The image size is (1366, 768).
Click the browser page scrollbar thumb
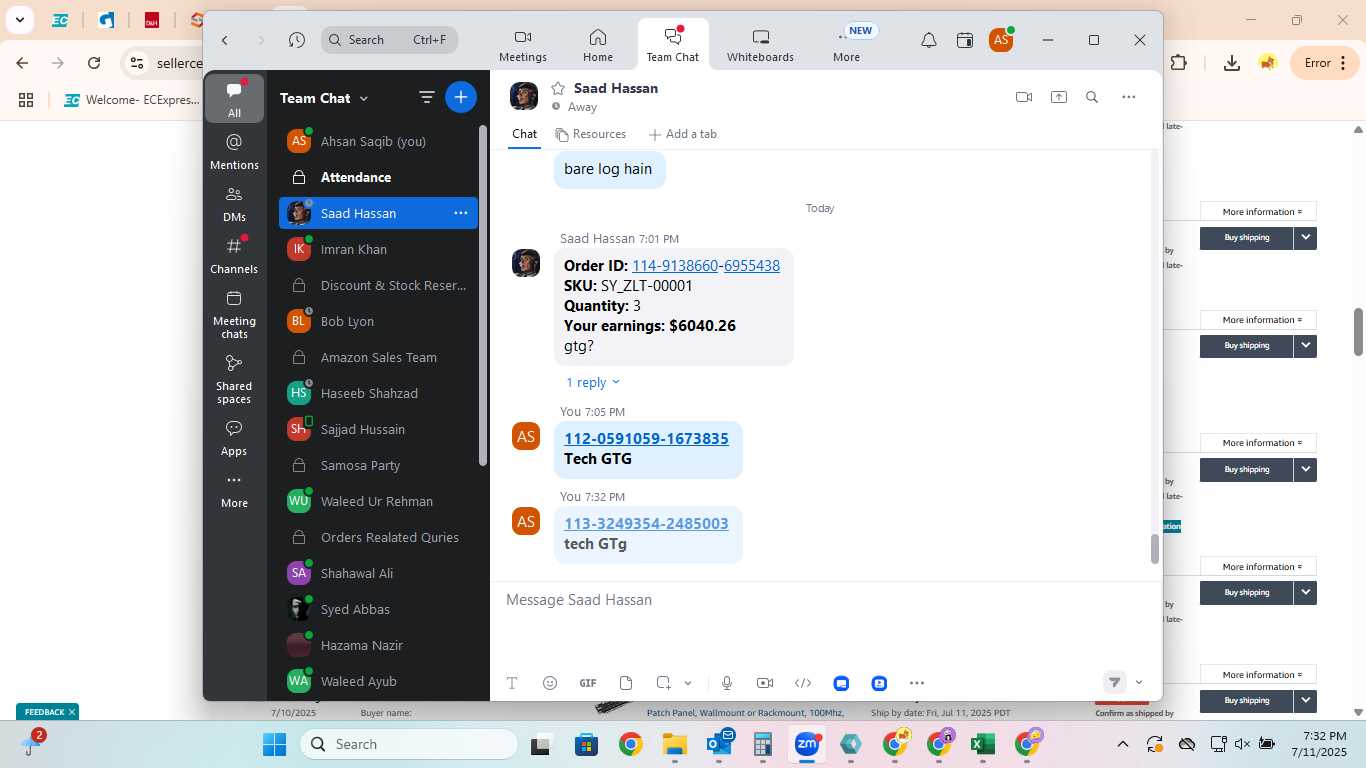[x=1358, y=331]
